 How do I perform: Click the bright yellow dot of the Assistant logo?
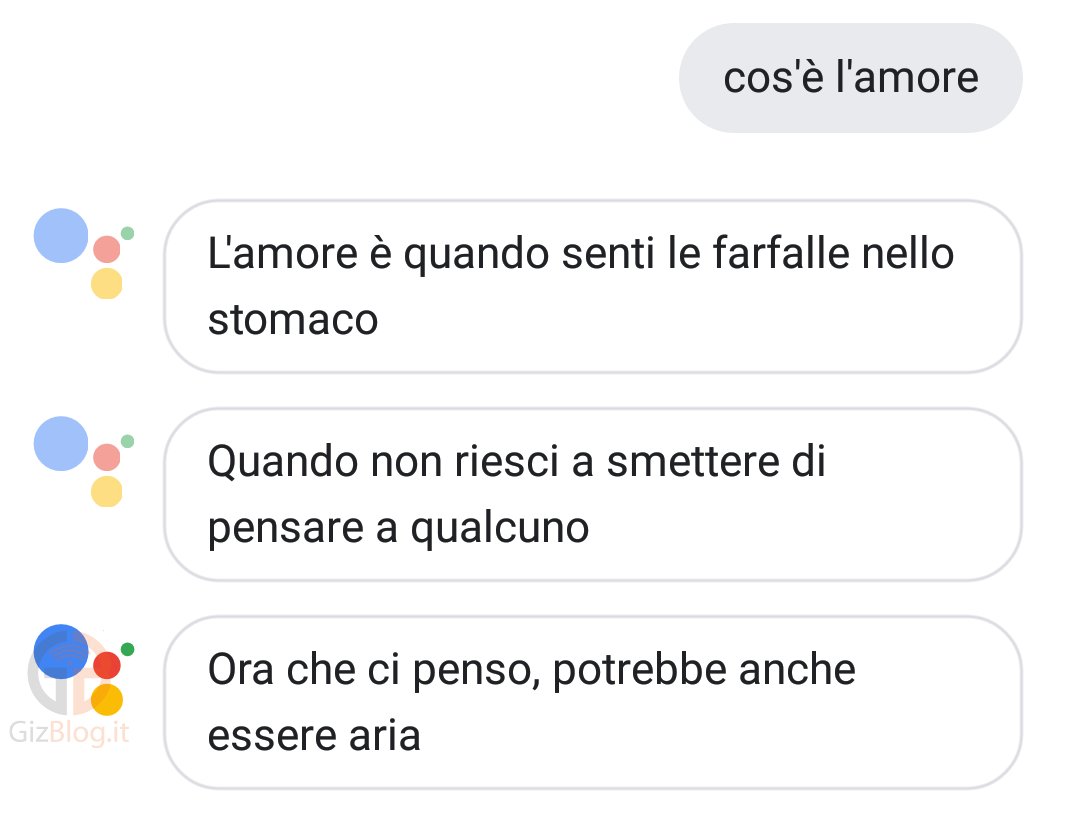[x=107, y=700]
